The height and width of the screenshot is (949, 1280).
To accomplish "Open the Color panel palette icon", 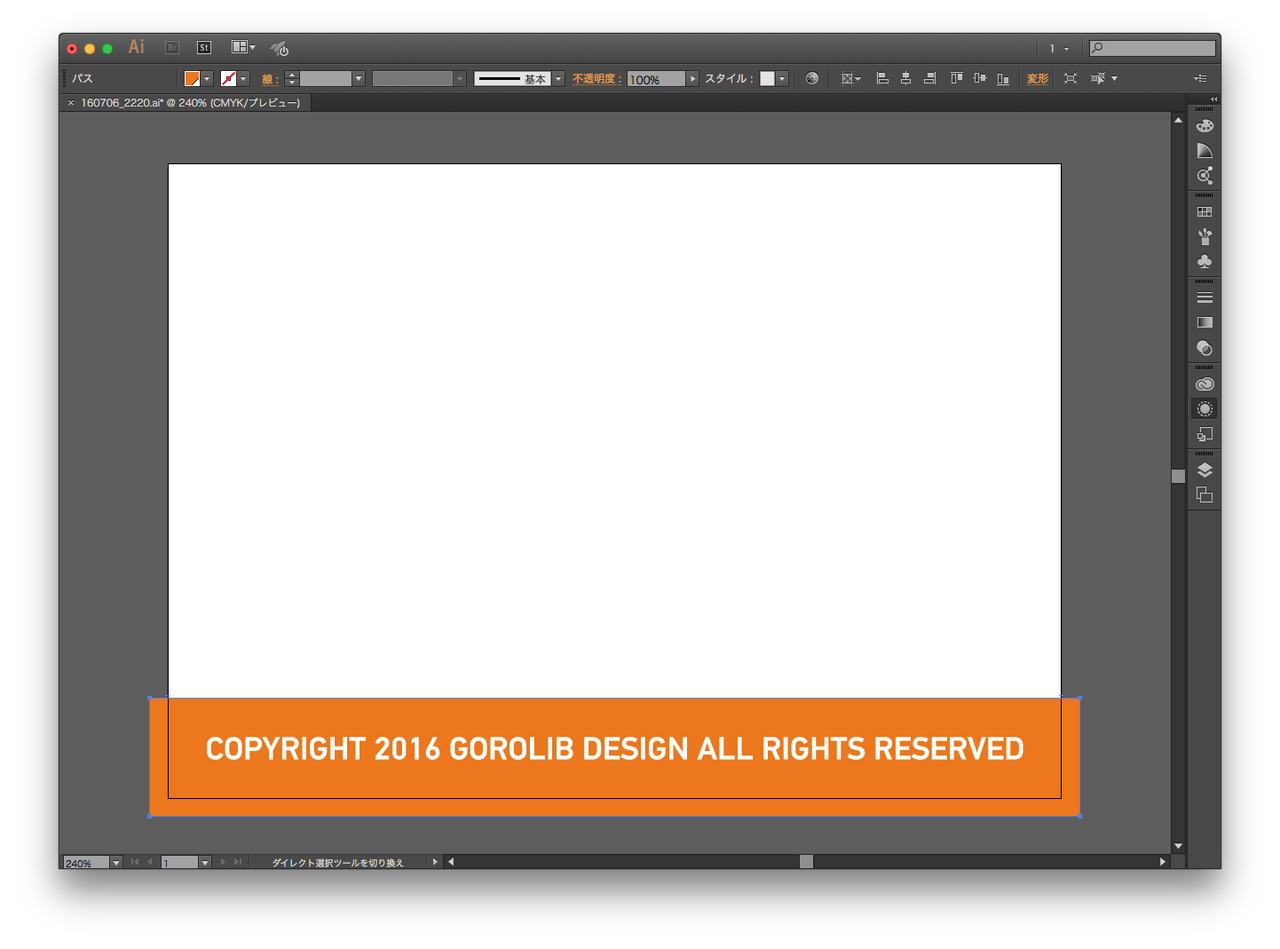I will pos(1204,126).
